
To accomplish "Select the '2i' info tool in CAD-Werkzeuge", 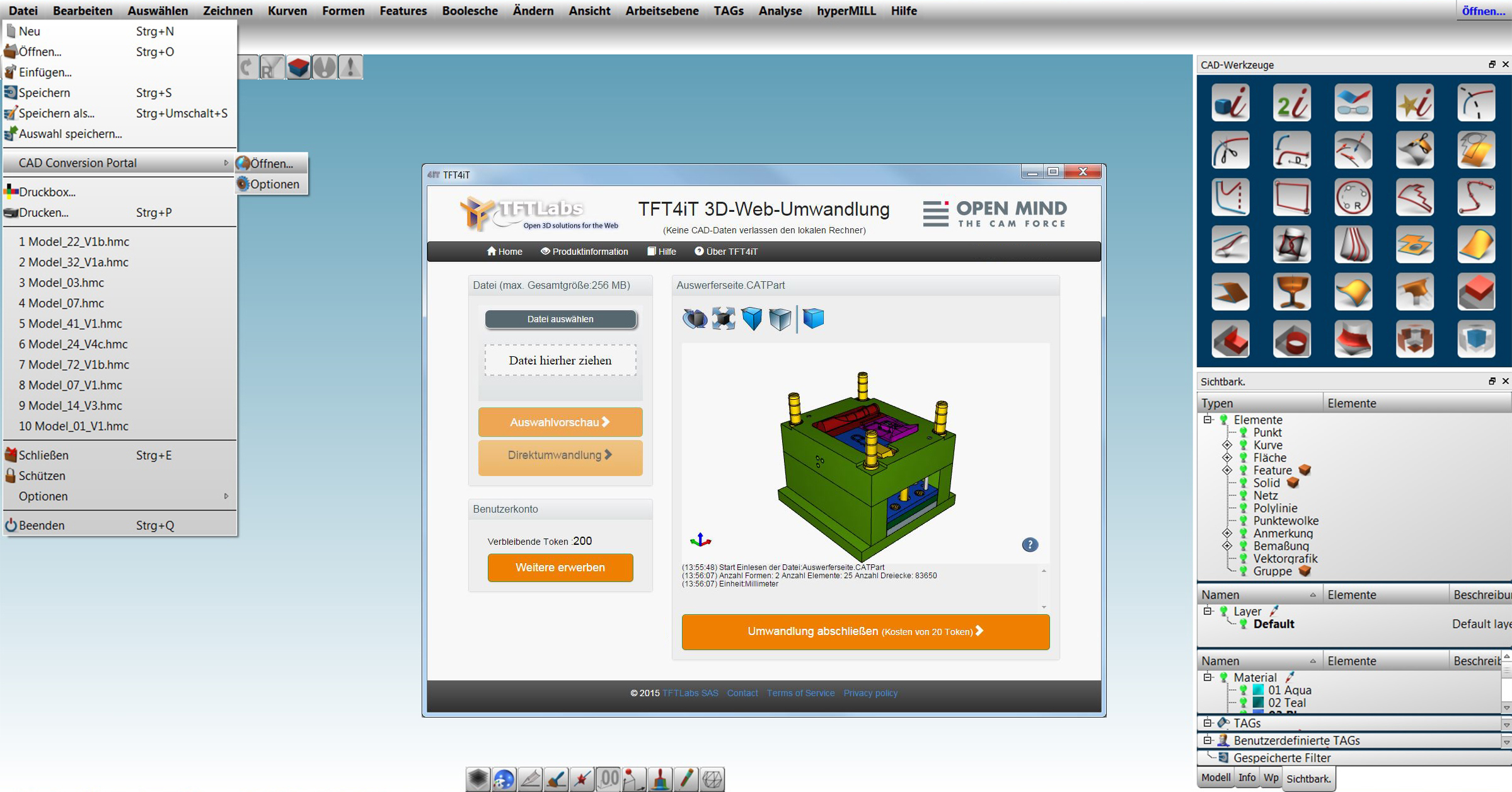I will tap(1291, 103).
